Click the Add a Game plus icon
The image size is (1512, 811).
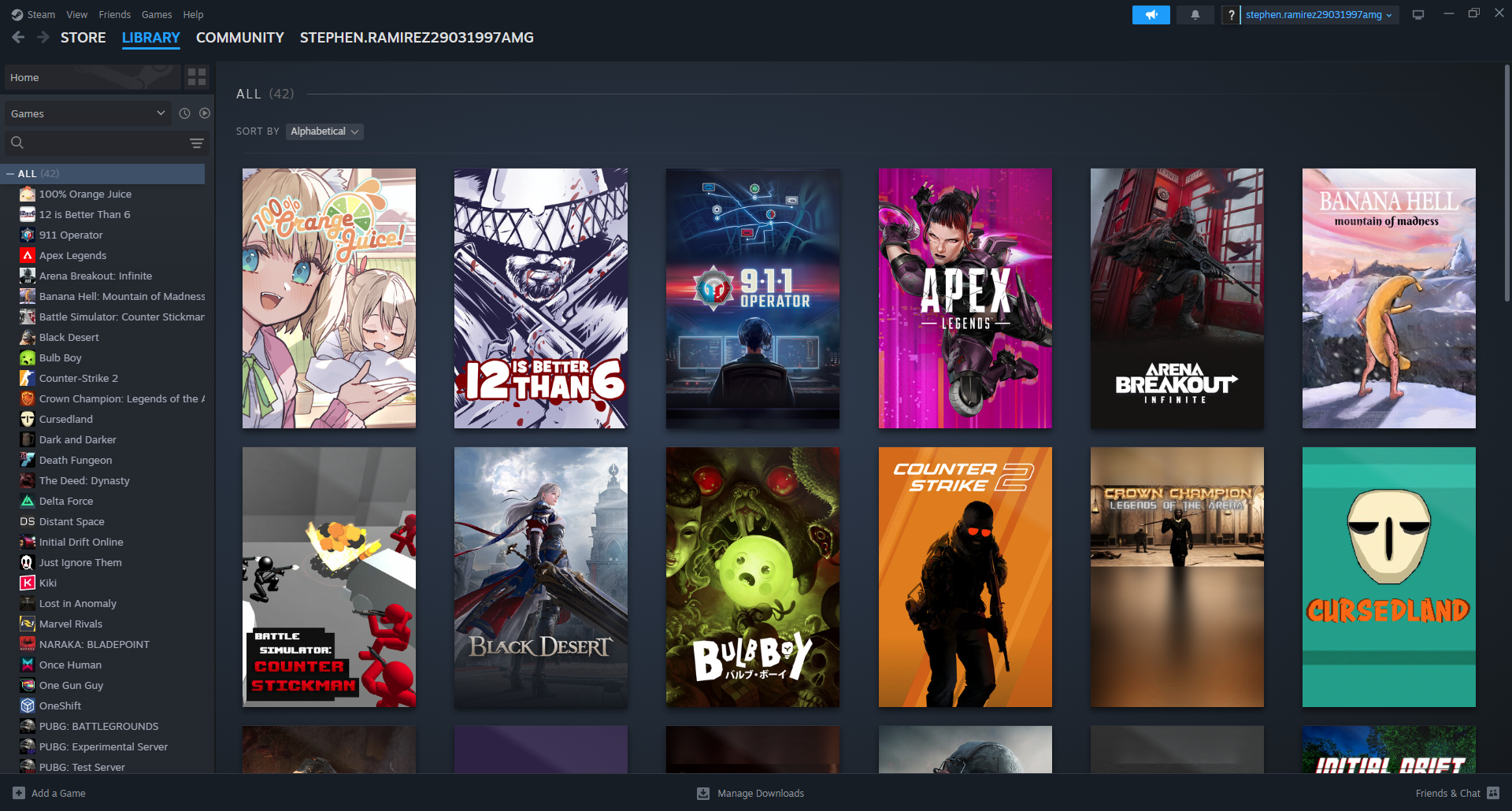tap(19, 793)
